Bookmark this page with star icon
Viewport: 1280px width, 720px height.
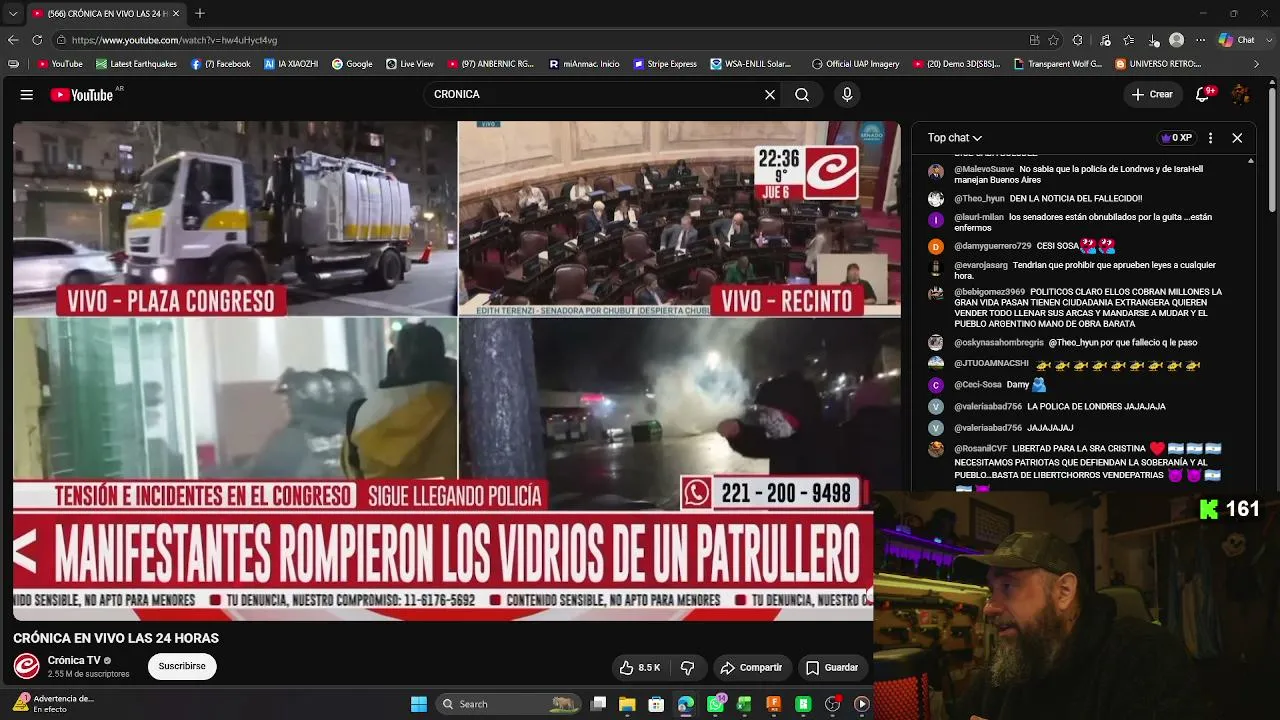(1054, 40)
